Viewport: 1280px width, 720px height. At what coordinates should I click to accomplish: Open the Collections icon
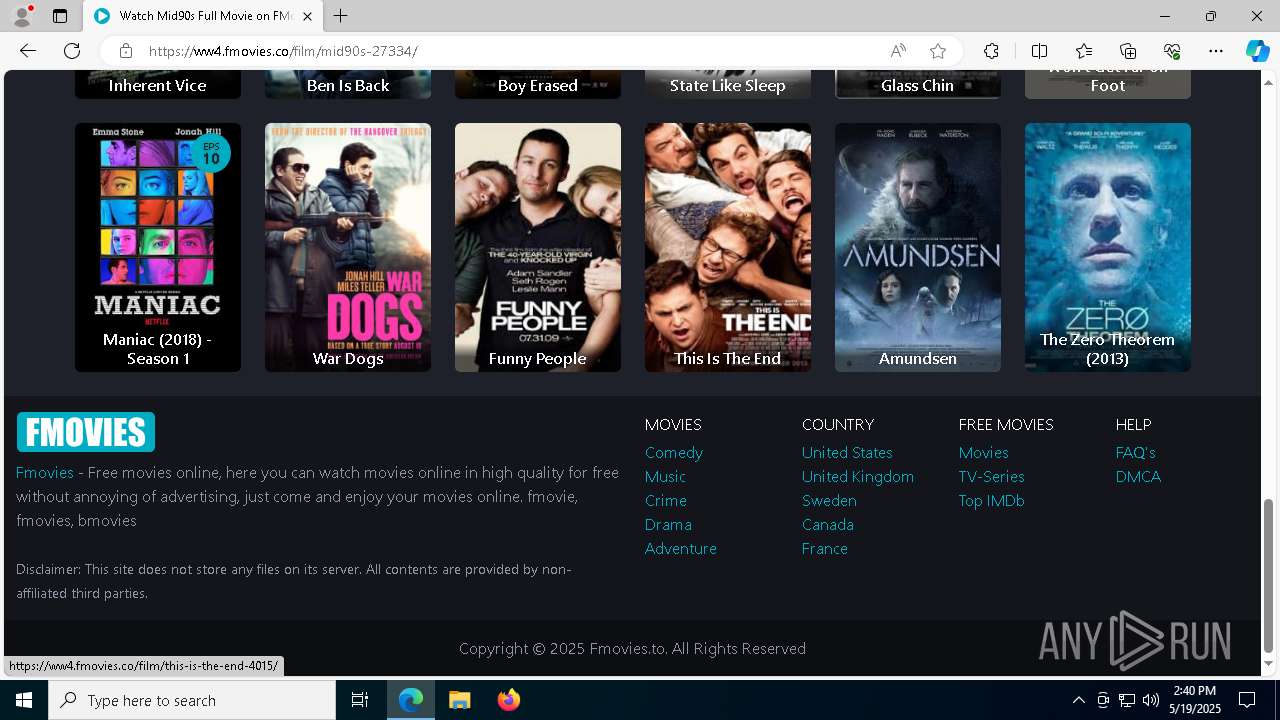tap(1128, 51)
